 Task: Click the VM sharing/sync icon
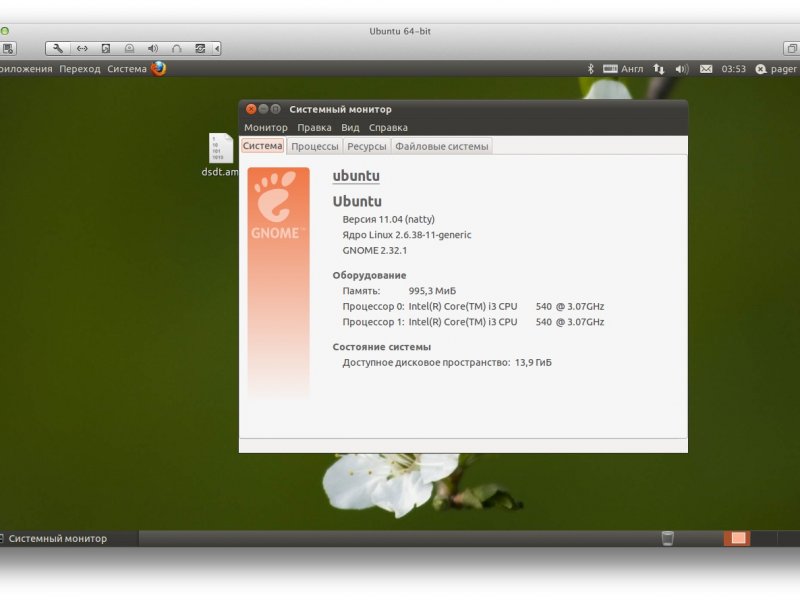pos(200,48)
